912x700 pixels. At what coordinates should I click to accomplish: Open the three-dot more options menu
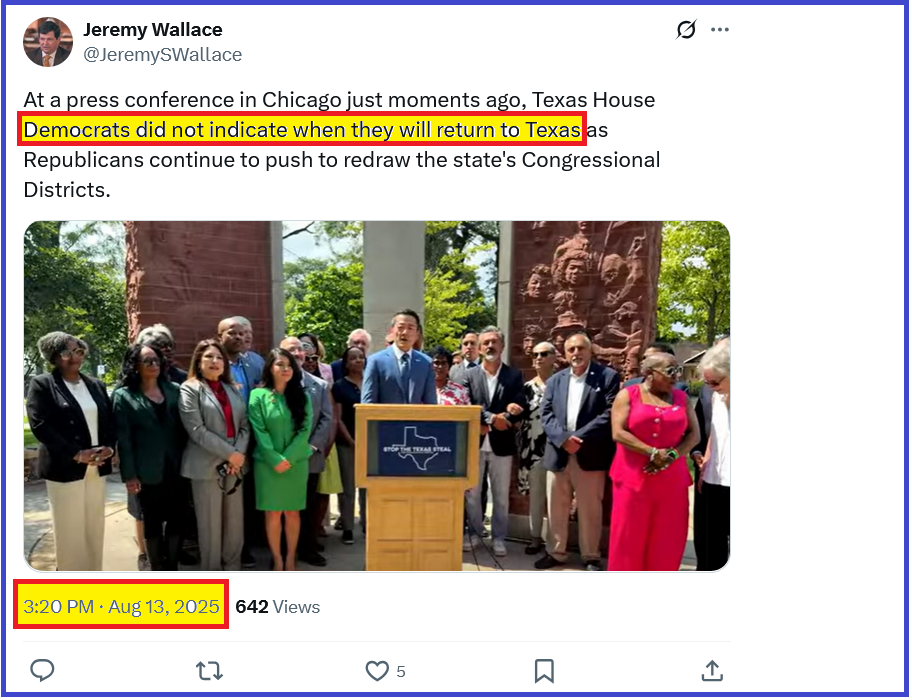click(x=719, y=30)
